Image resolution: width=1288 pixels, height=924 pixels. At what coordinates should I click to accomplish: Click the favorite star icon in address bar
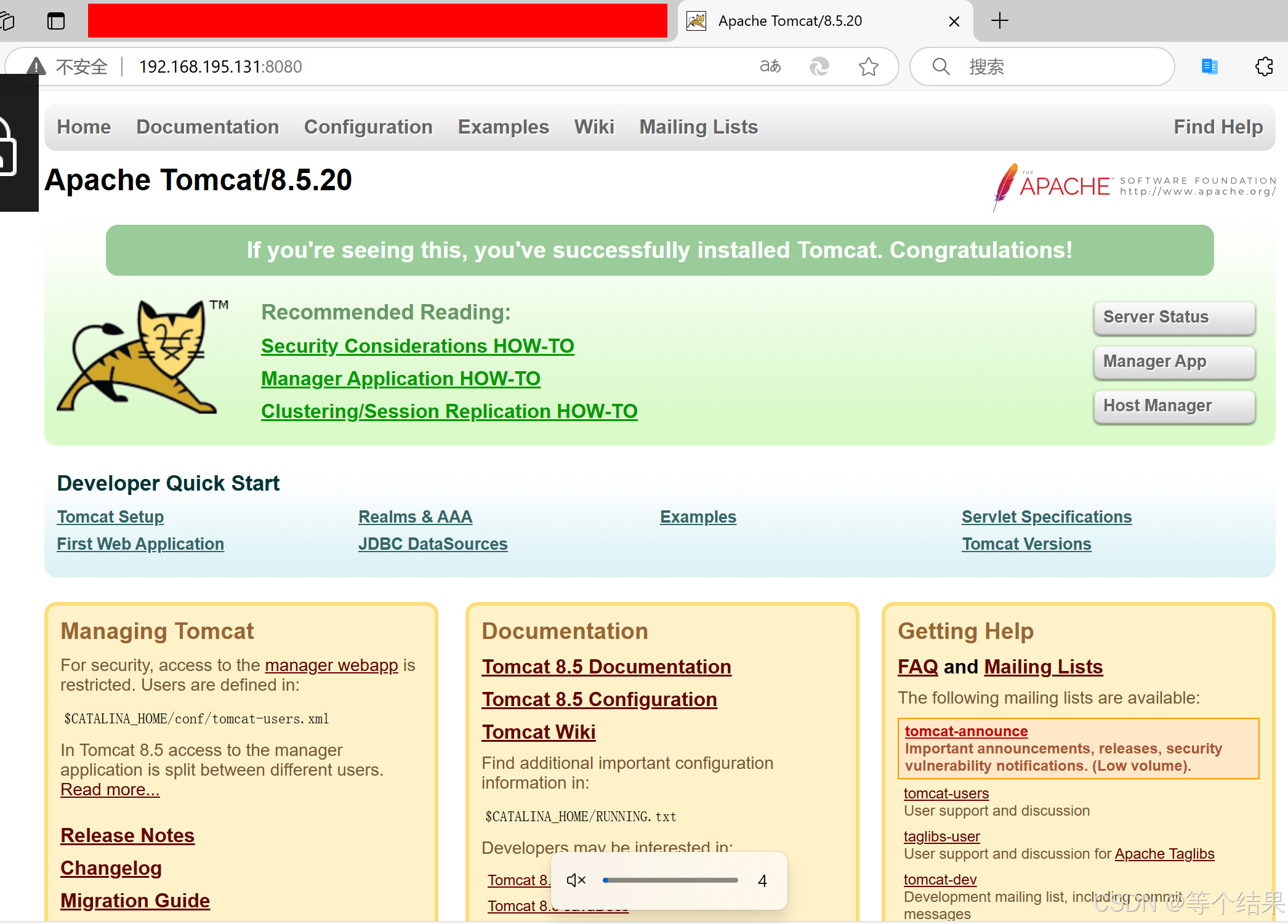pyautogui.click(x=868, y=66)
